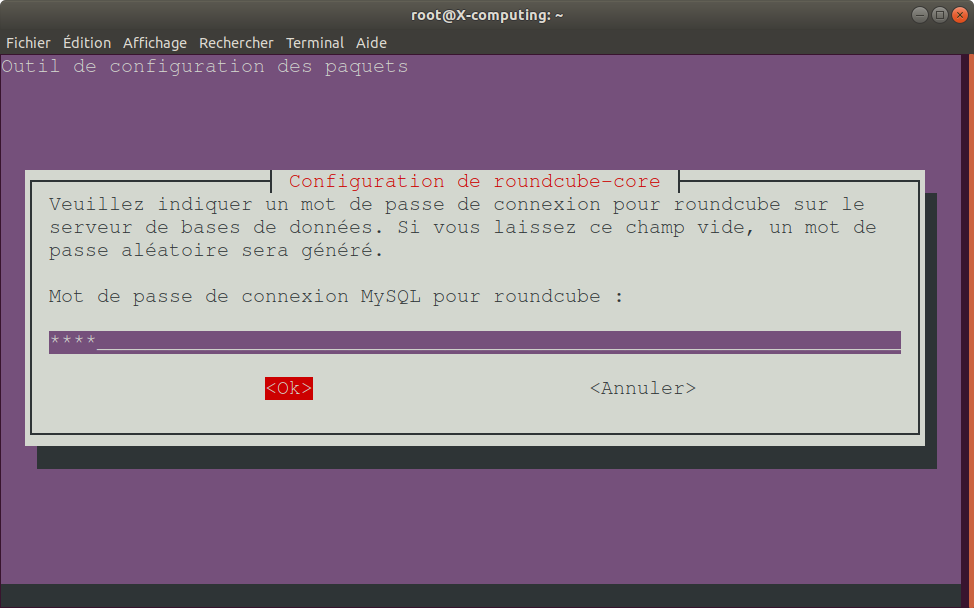Confirm with the <Ok> button

click(289, 388)
